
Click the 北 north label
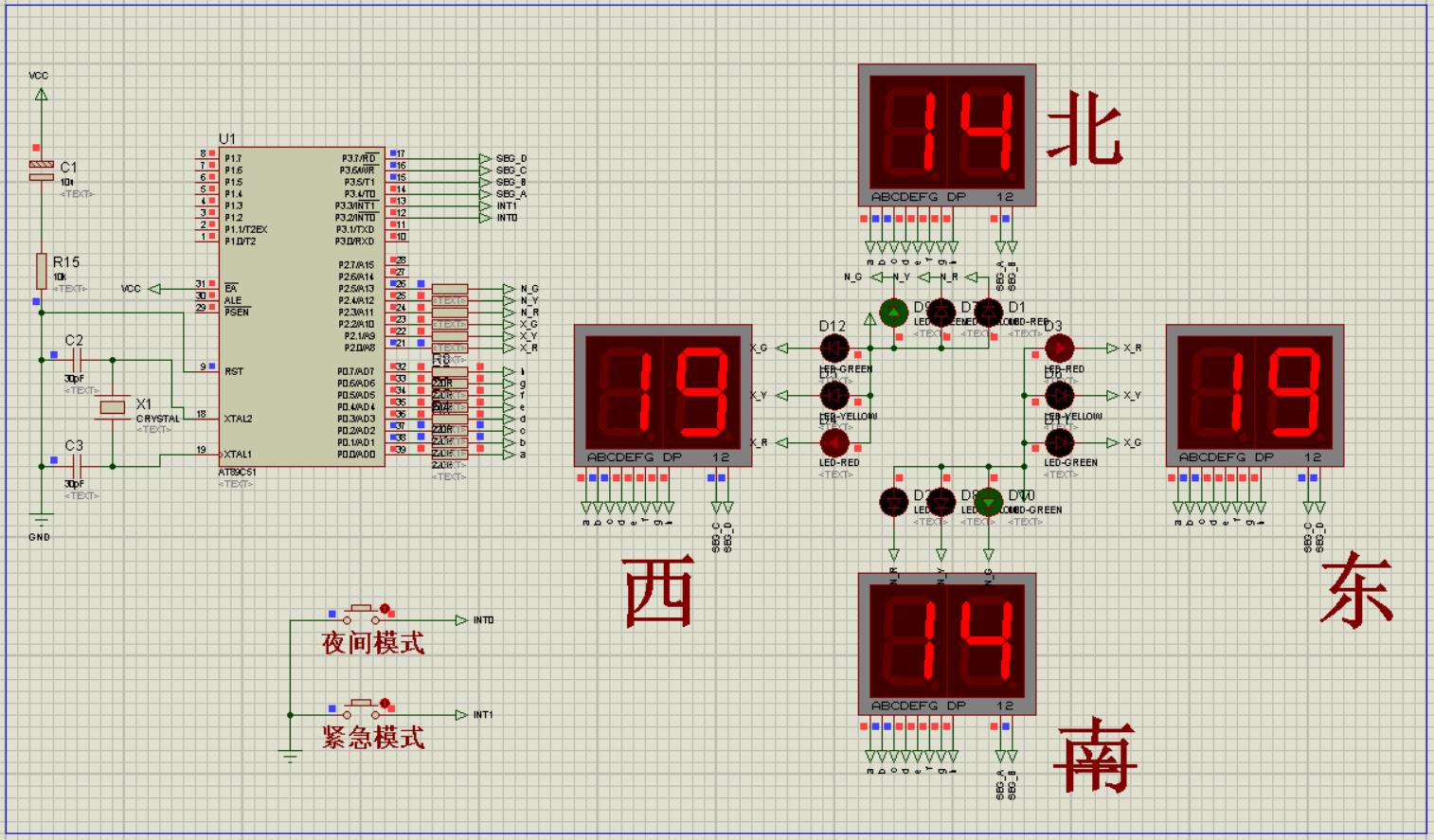click(1085, 130)
